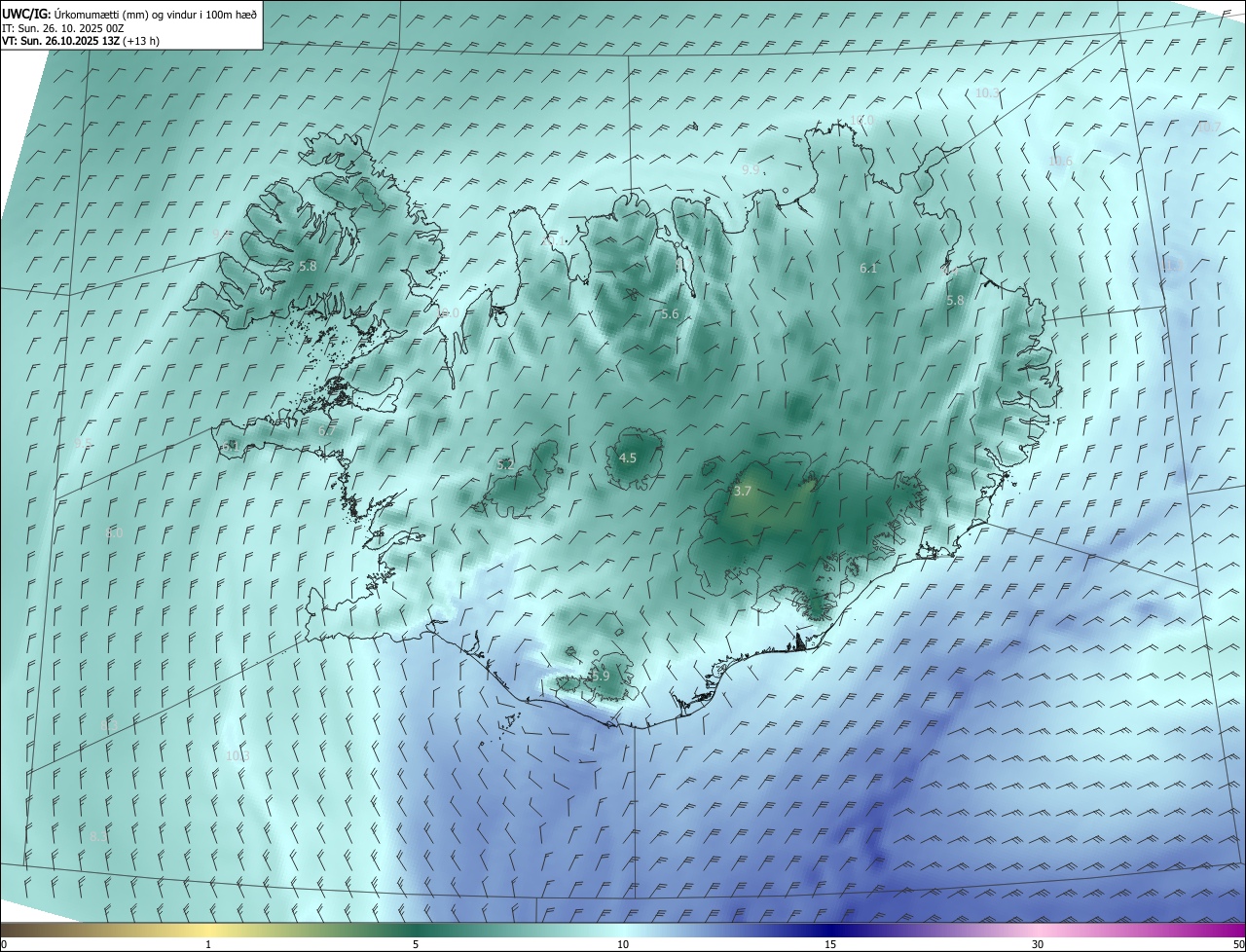Click the 10.3 value over the southwest sea

238,755
